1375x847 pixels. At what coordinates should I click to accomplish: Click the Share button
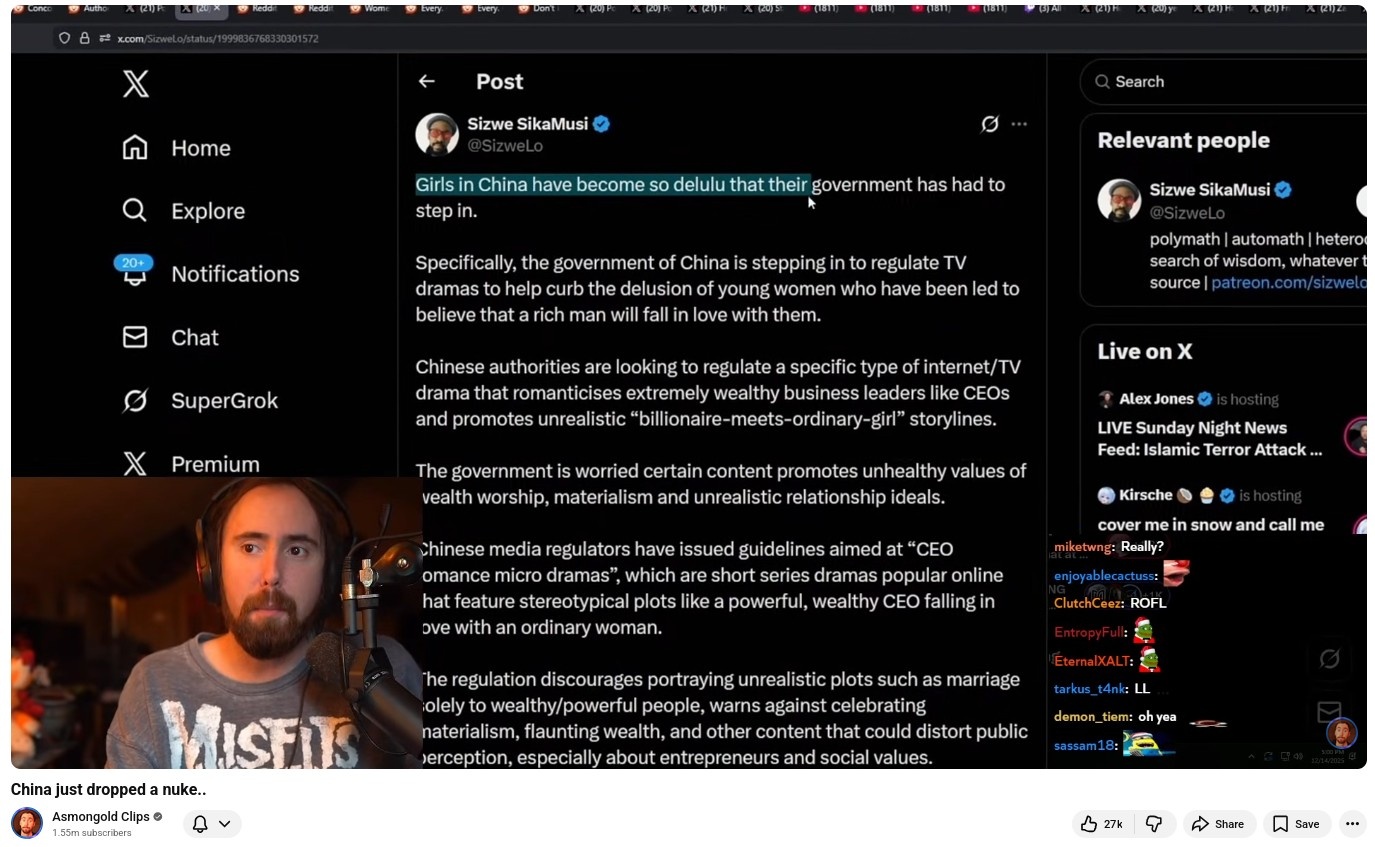click(1218, 824)
